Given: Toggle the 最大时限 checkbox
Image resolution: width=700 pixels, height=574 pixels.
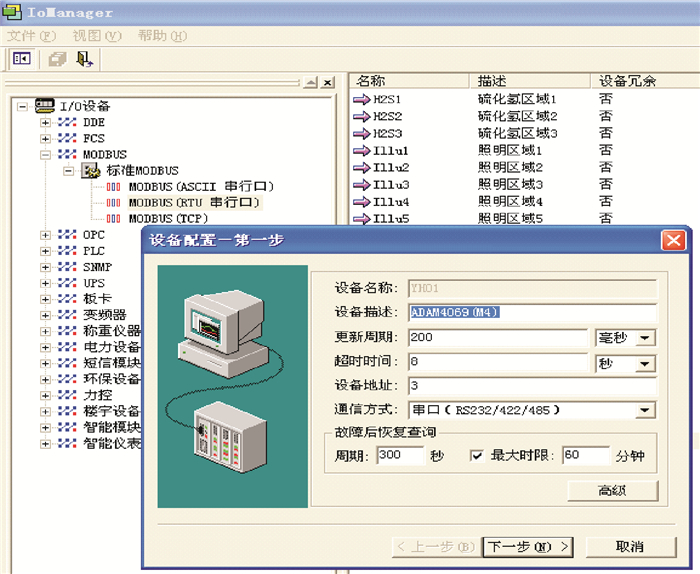Looking at the screenshot, I should pos(478,456).
